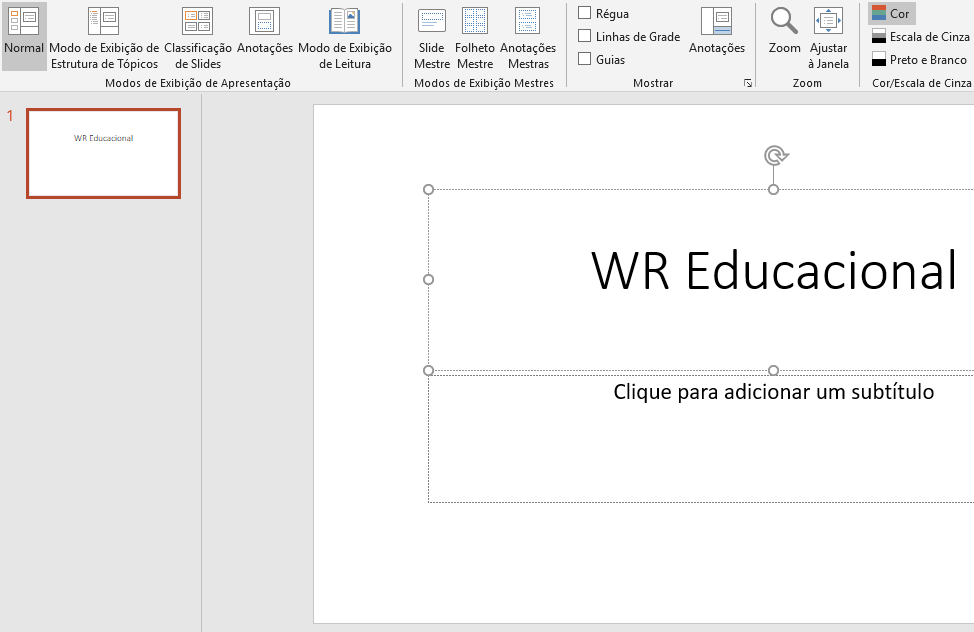Open the Anotações page view
Viewport: 974px width, 632px height.
point(265,35)
